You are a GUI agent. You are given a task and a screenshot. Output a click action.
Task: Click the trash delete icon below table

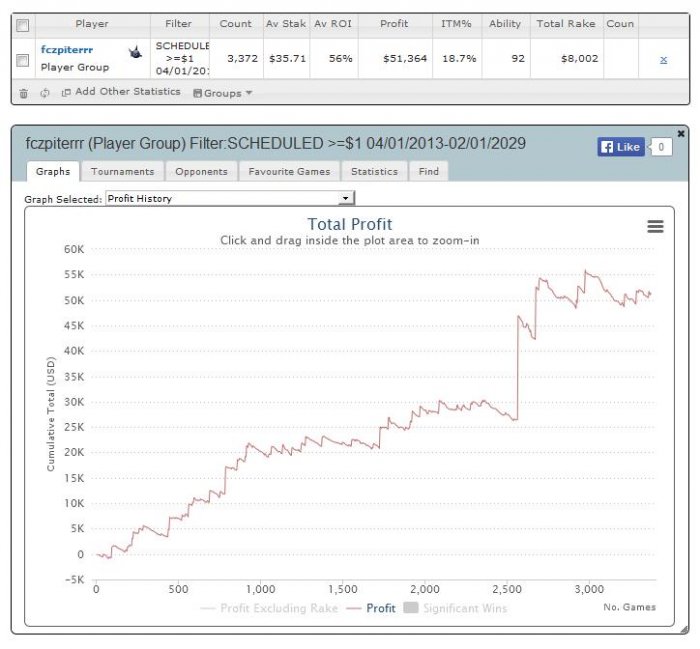24,93
